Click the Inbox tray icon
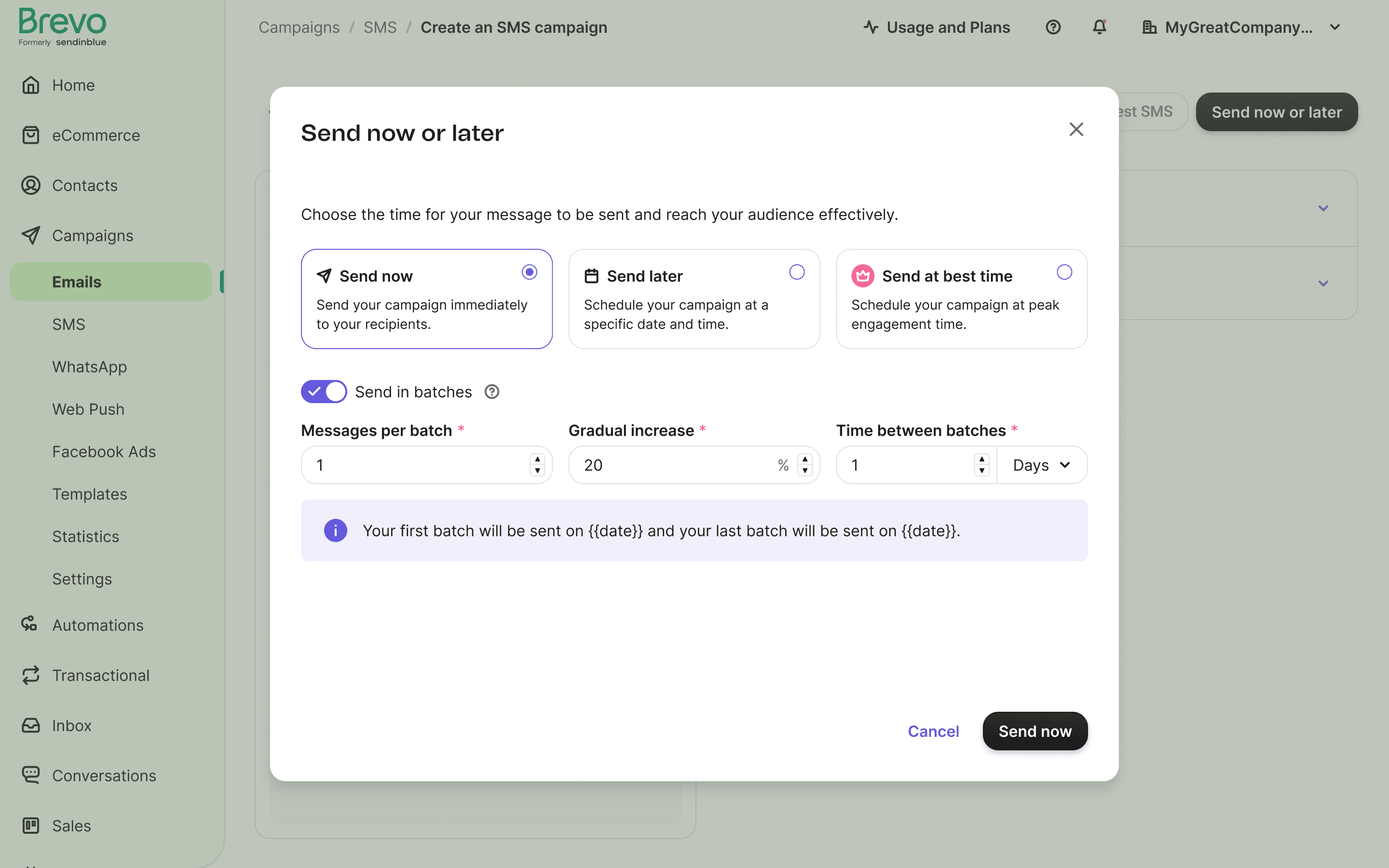 coord(30,725)
